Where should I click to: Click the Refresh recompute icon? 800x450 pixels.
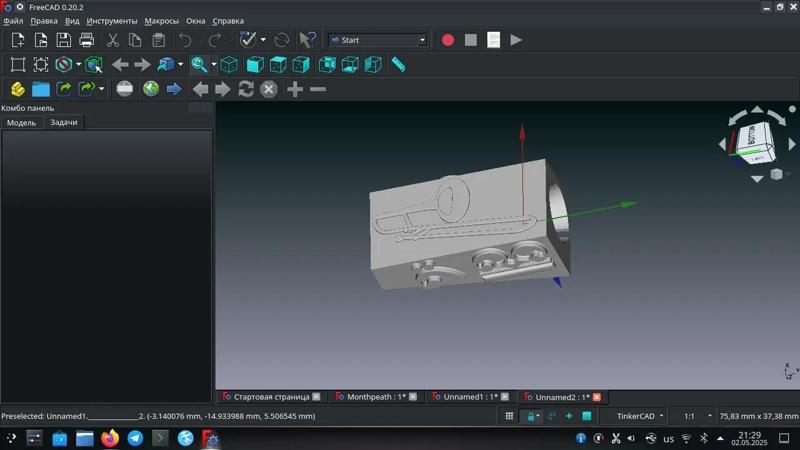point(282,40)
